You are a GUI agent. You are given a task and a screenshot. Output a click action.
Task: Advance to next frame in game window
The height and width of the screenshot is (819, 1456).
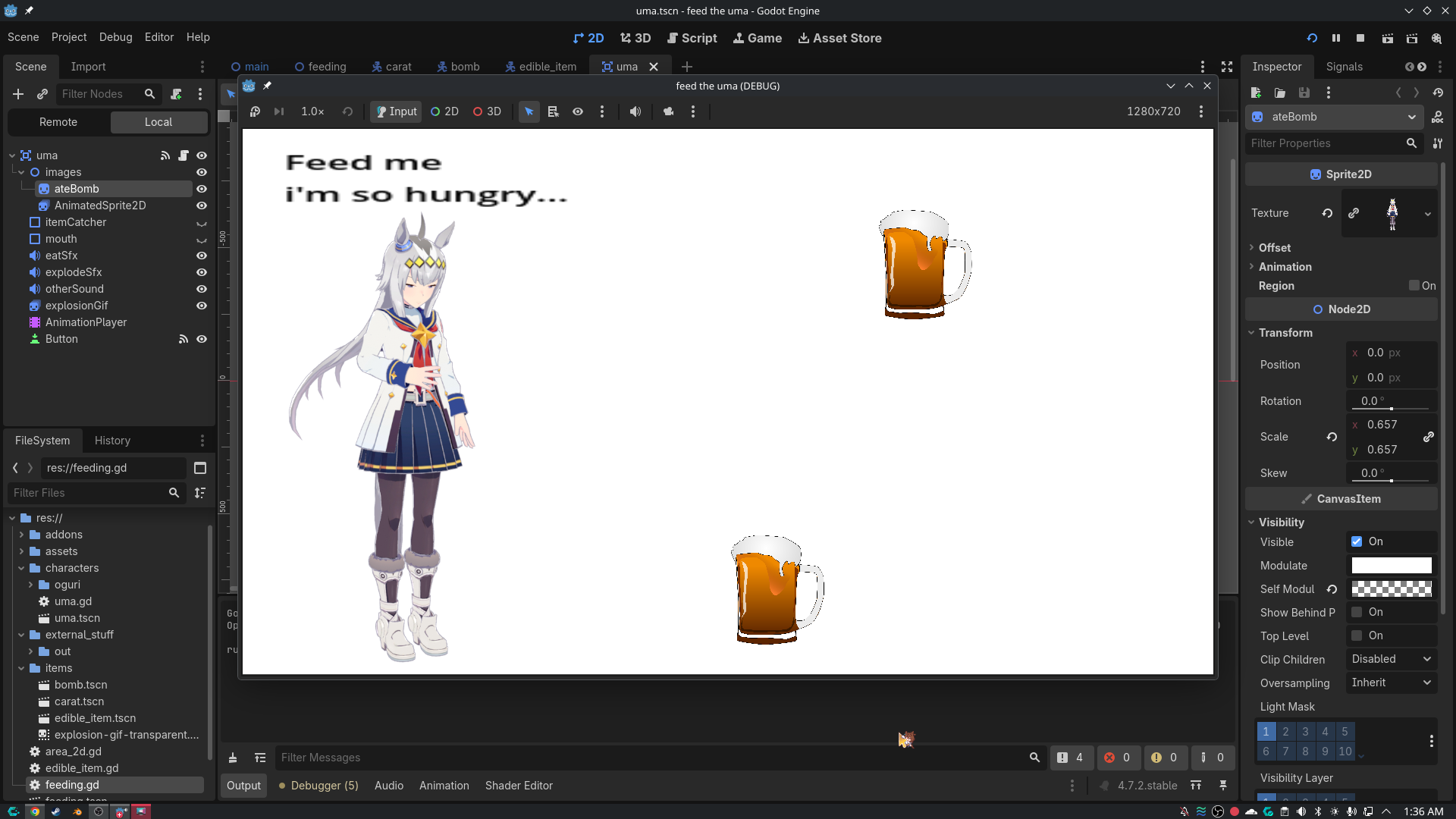coord(279,111)
